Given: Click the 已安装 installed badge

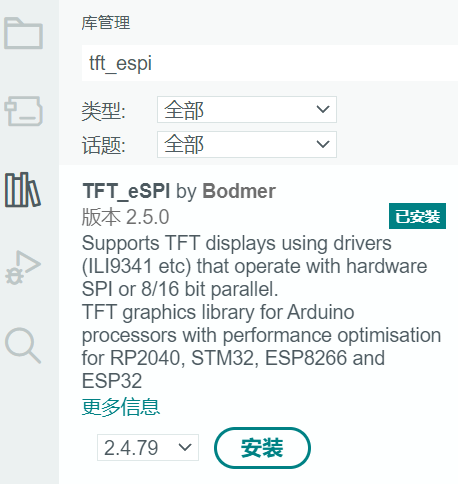Looking at the screenshot, I should click(x=417, y=216).
